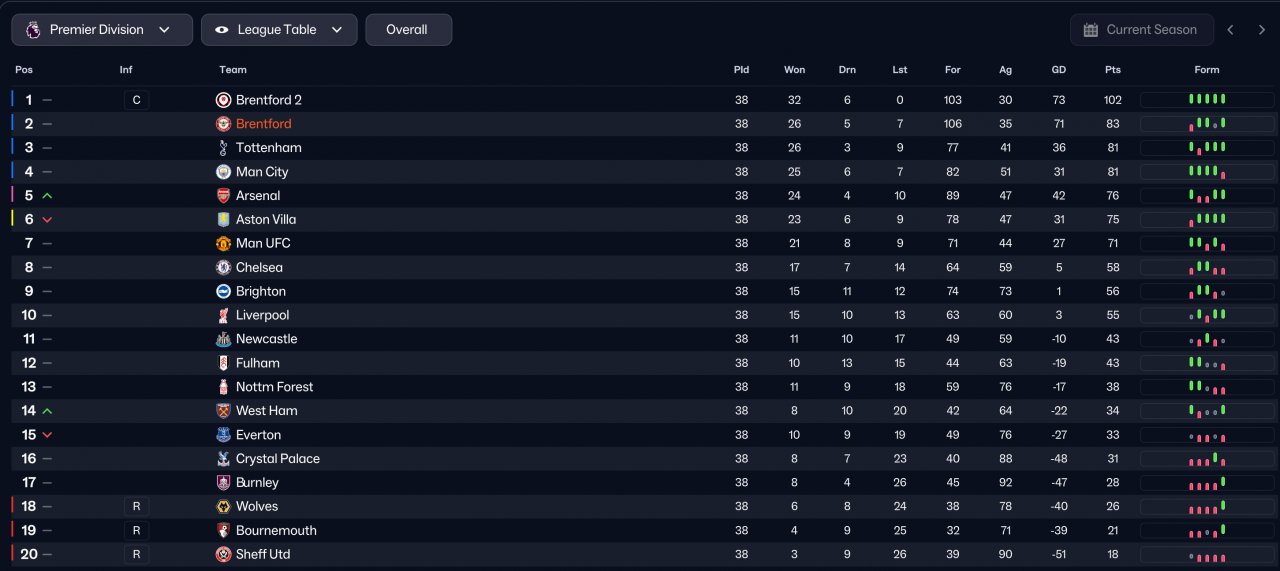Click the Crystal Palace badge icon
The height and width of the screenshot is (571, 1280).
(223, 459)
